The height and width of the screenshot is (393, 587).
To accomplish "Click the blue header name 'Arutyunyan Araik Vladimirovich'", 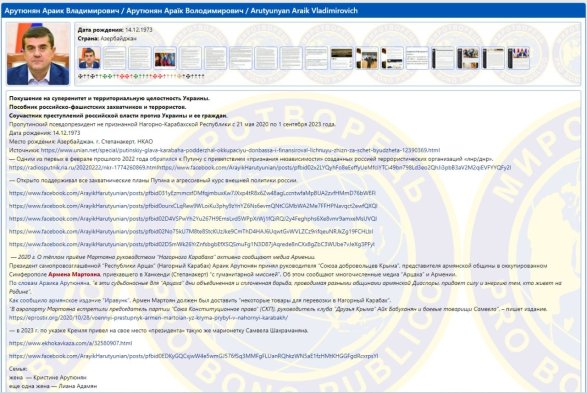I will [304, 11].
